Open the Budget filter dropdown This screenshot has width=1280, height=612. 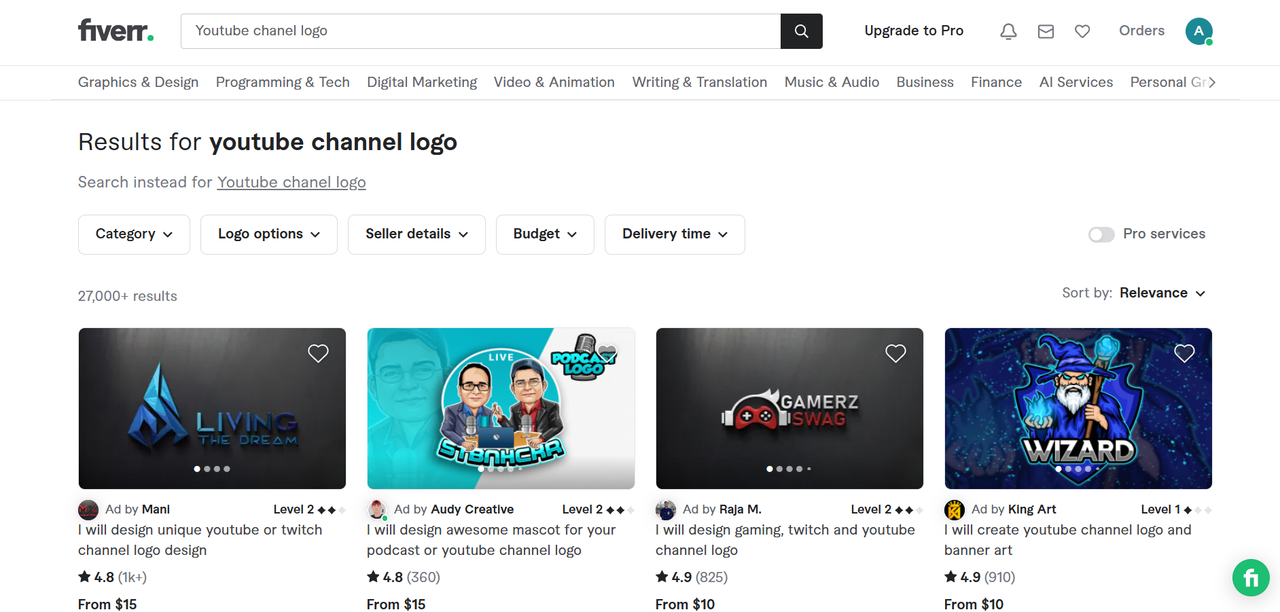(545, 234)
